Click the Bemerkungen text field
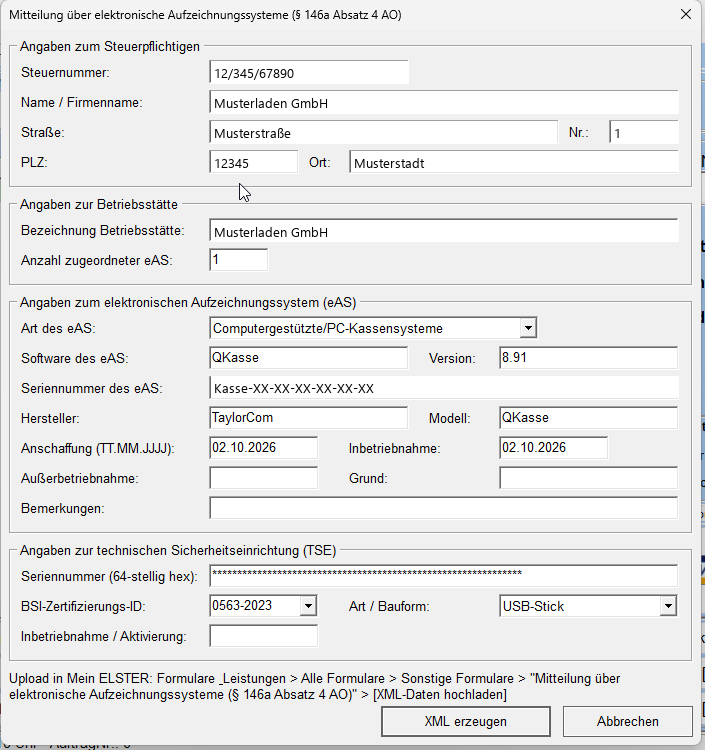705x750 pixels. [x=443, y=507]
